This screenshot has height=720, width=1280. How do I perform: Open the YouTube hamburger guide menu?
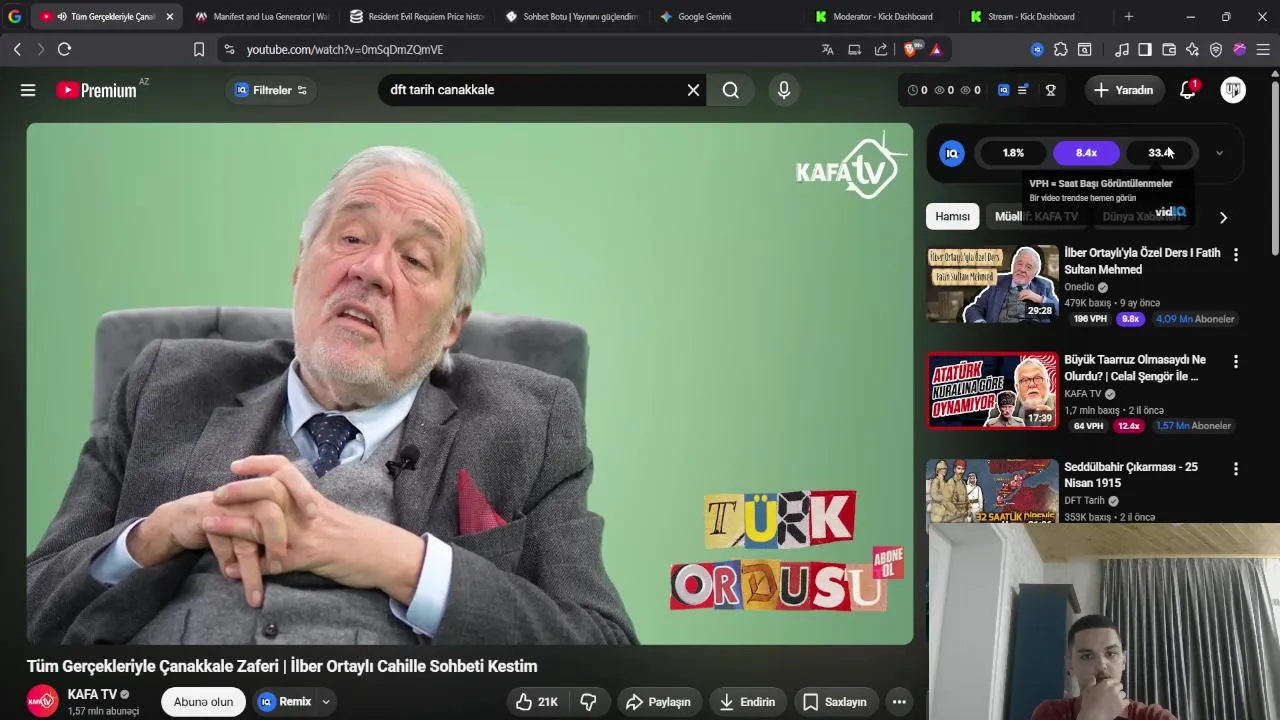(28, 90)
